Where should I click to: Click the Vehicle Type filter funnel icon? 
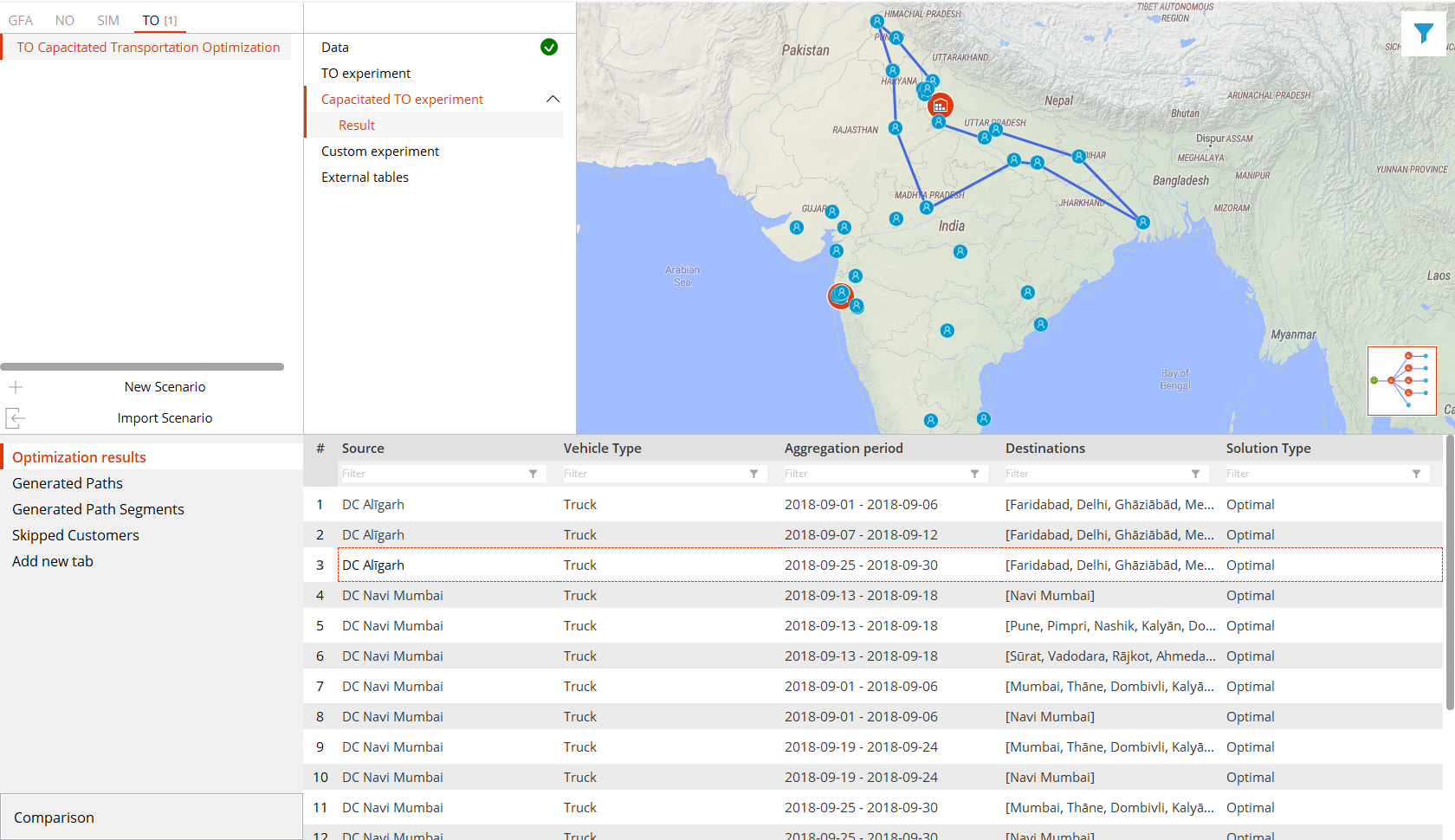click(753, 474)
